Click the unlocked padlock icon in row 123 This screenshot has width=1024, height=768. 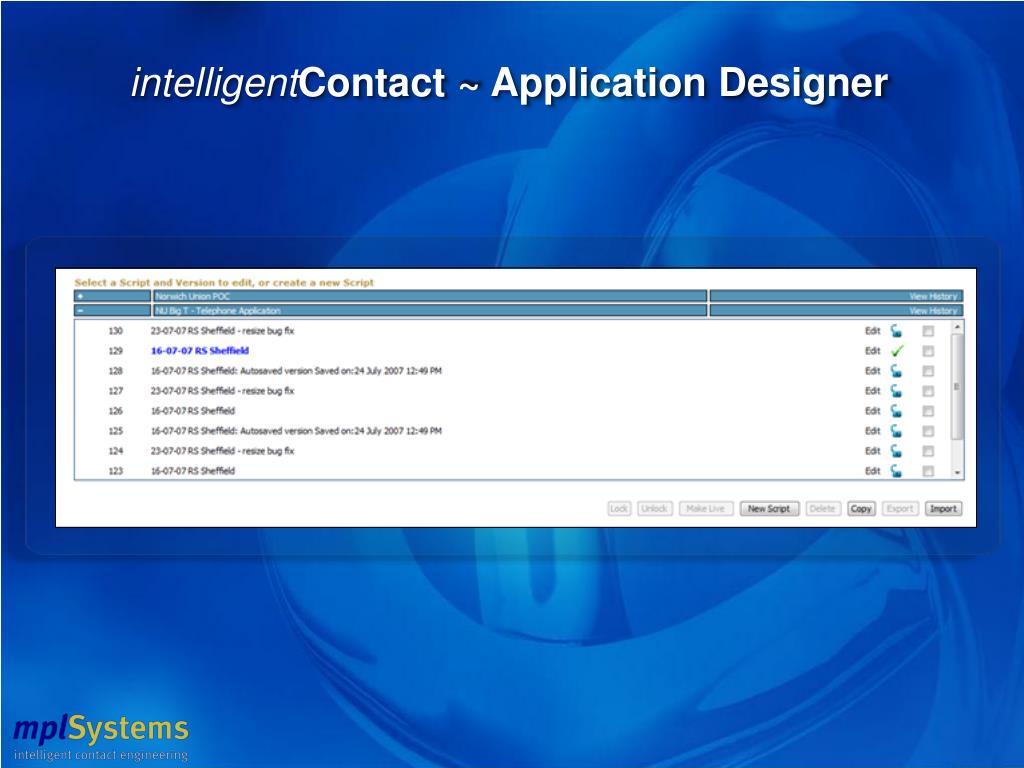tap(896, 470)
